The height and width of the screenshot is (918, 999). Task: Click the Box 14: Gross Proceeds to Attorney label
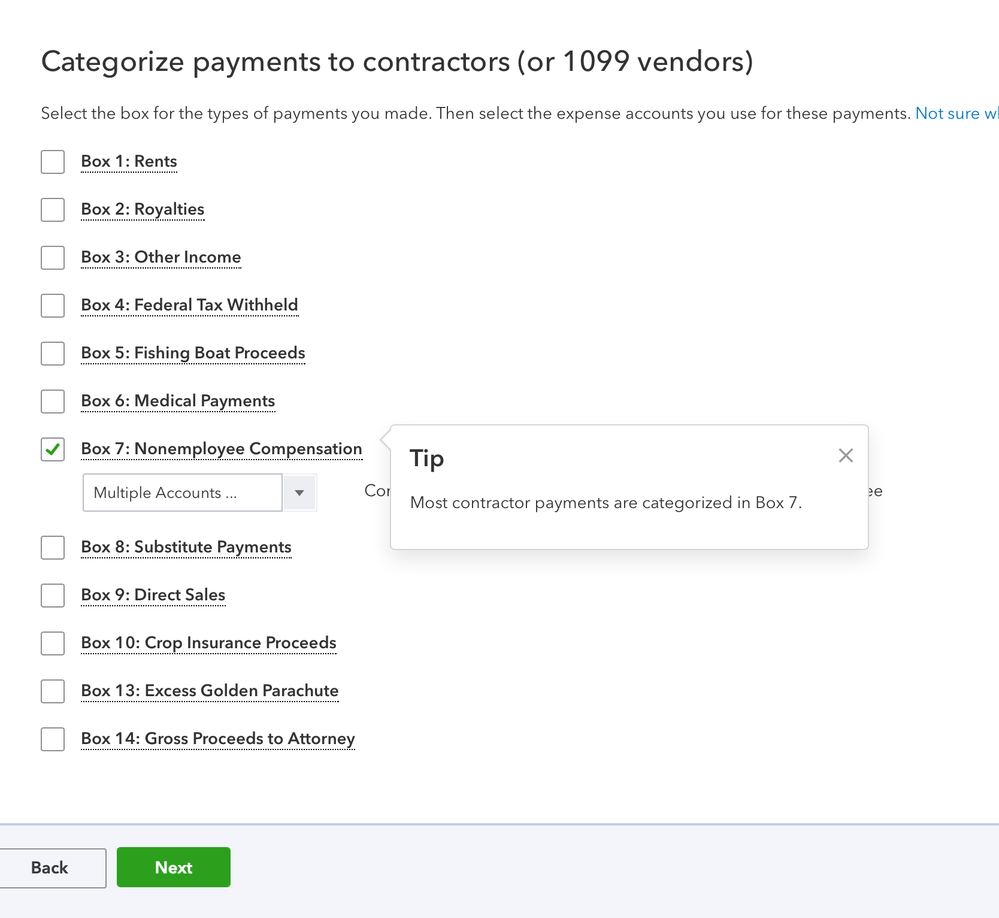(218, 739)
